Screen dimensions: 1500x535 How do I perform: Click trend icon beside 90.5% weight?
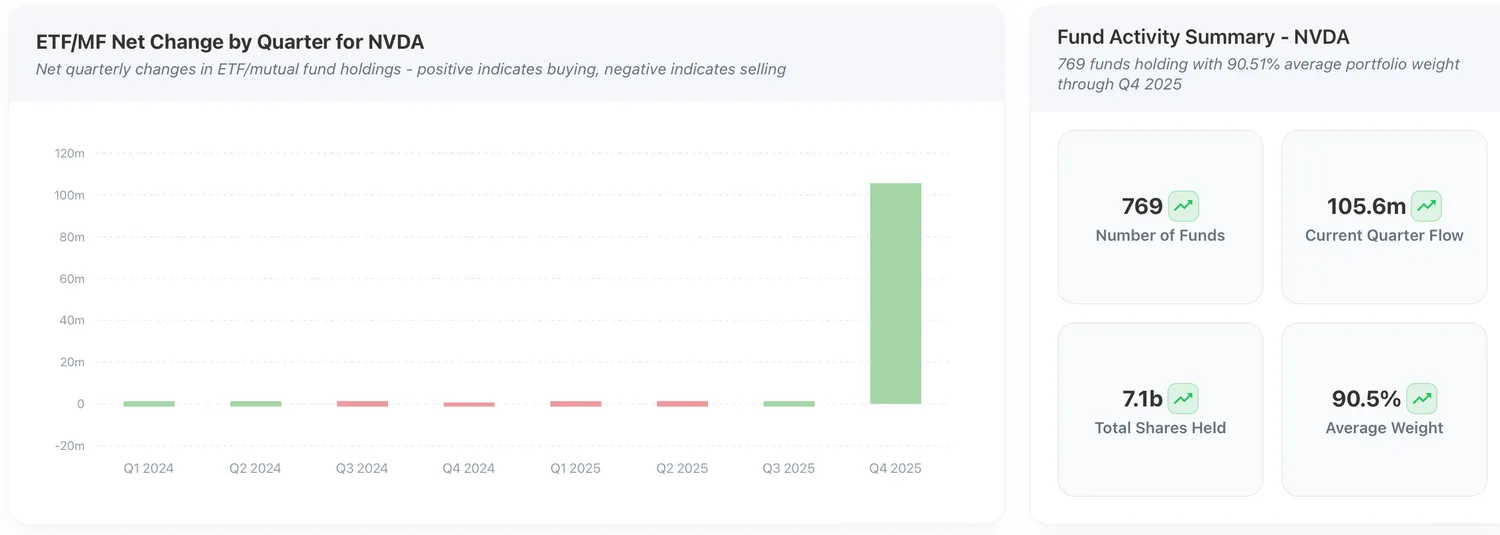coord(1422,399)
